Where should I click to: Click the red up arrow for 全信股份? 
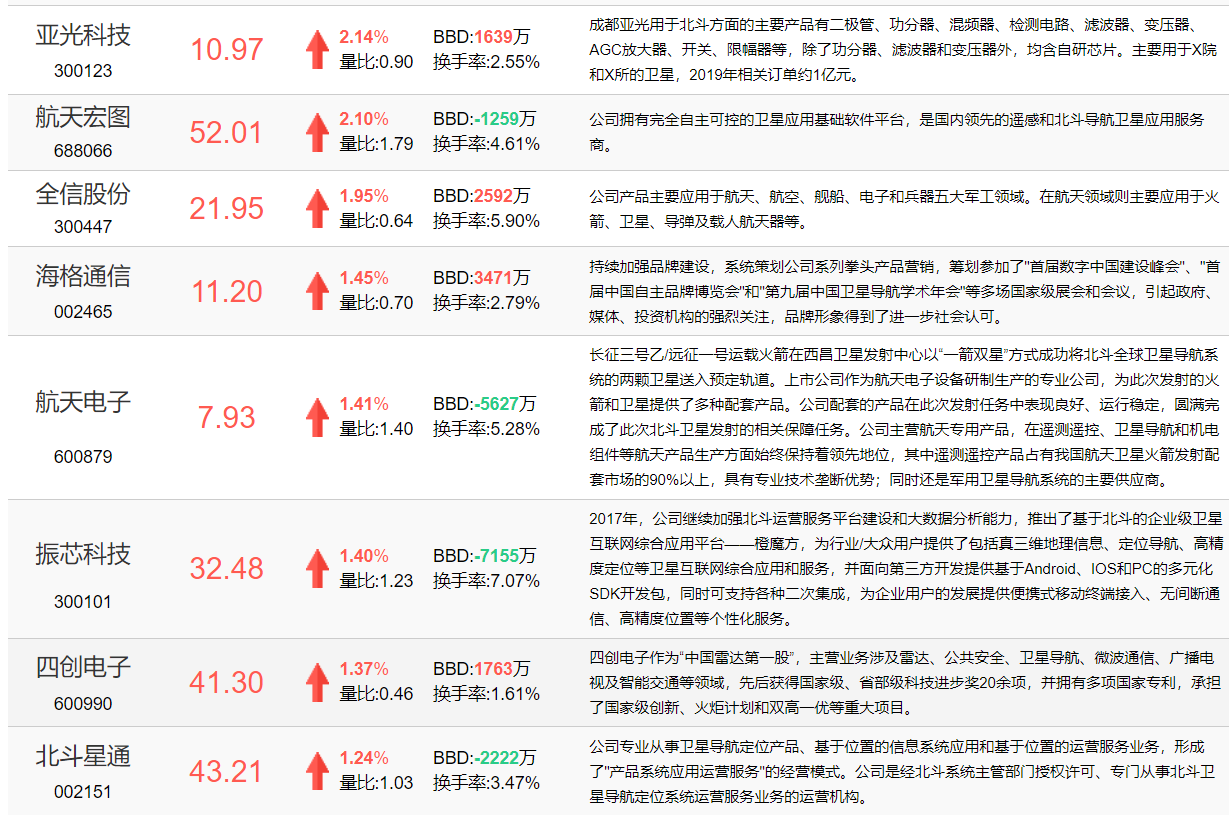317,208
